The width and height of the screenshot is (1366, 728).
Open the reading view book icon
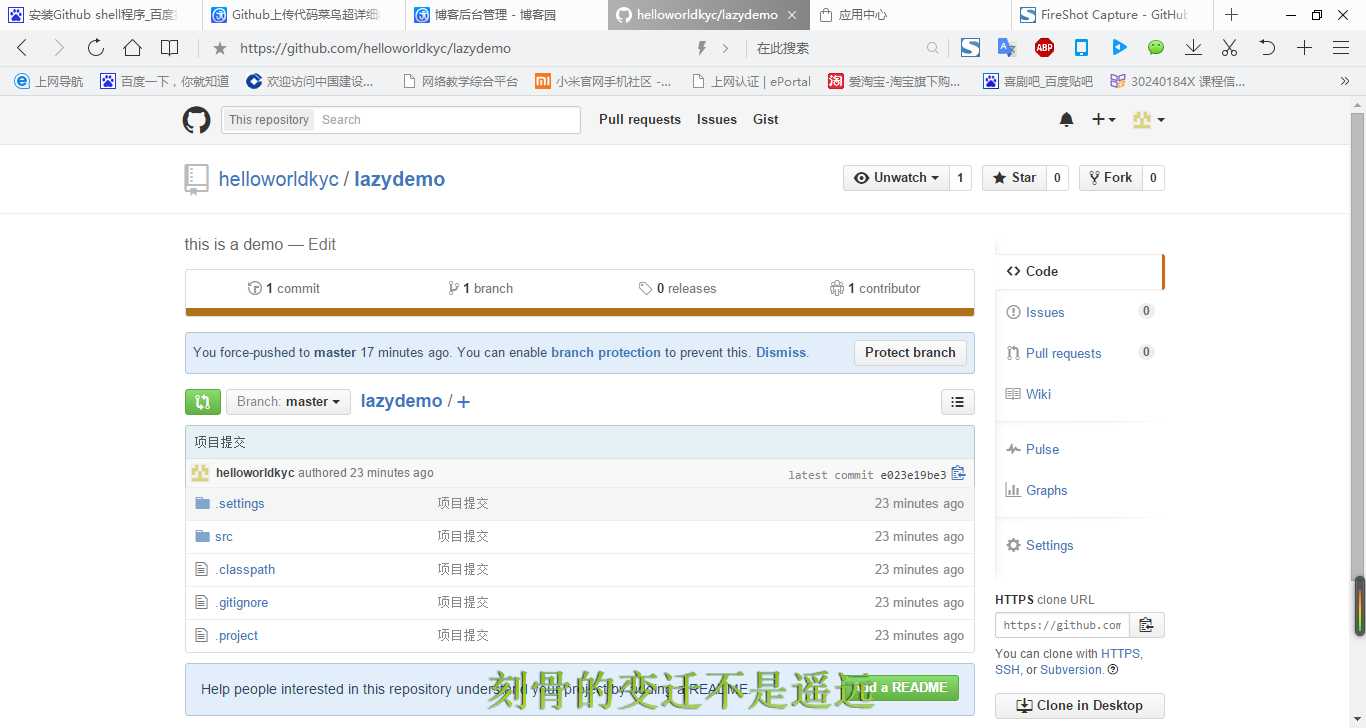point(170,48)
